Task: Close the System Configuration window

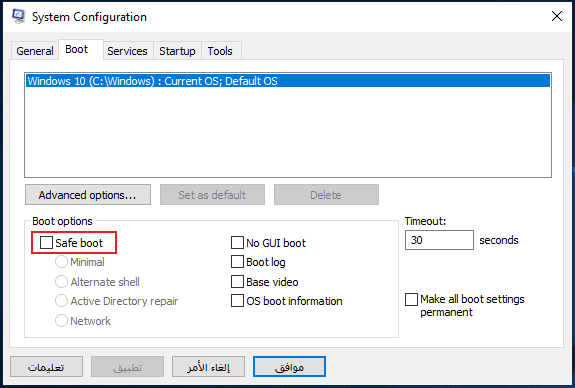Action: (557, 16)
